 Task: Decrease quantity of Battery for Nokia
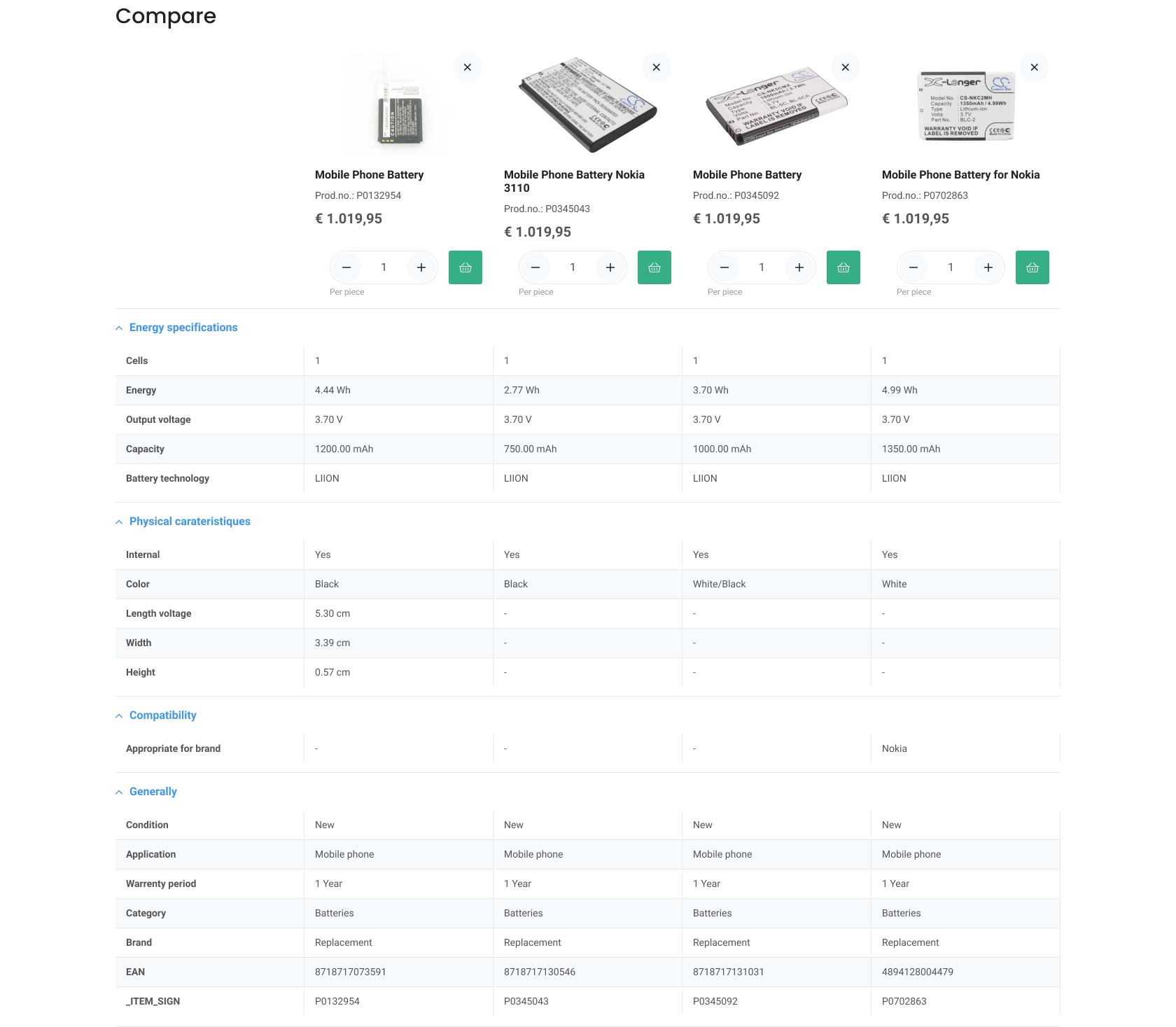click(x=913, y=267)
